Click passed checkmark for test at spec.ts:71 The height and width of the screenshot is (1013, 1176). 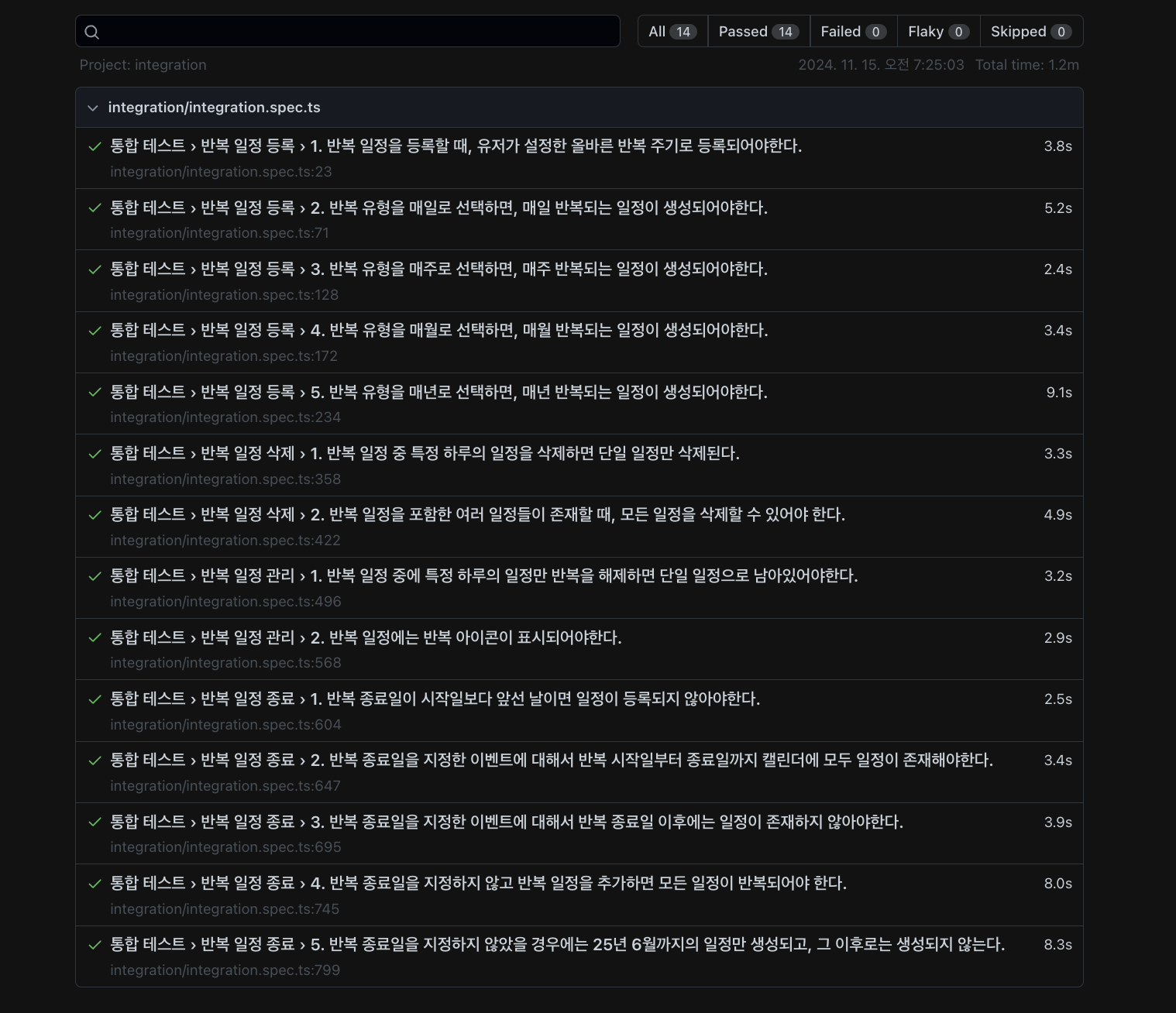pyautogui.click(x=95, y=208)
